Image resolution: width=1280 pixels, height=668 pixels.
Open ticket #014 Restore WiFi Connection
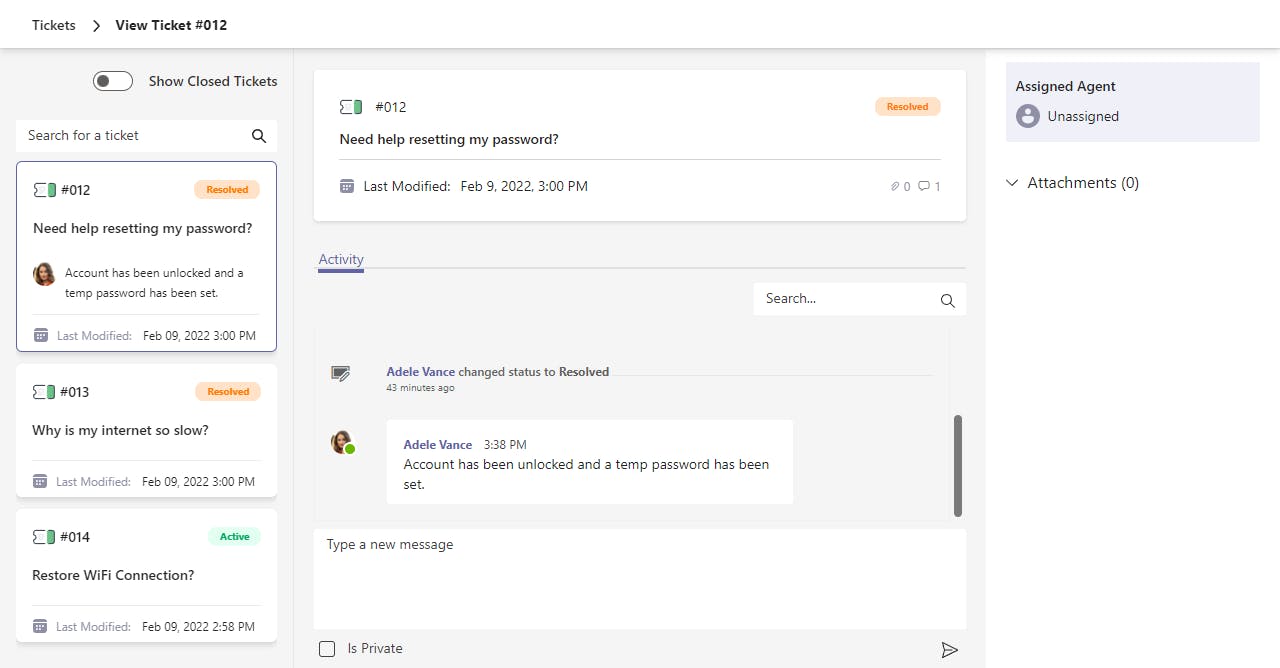coord(146,575)
